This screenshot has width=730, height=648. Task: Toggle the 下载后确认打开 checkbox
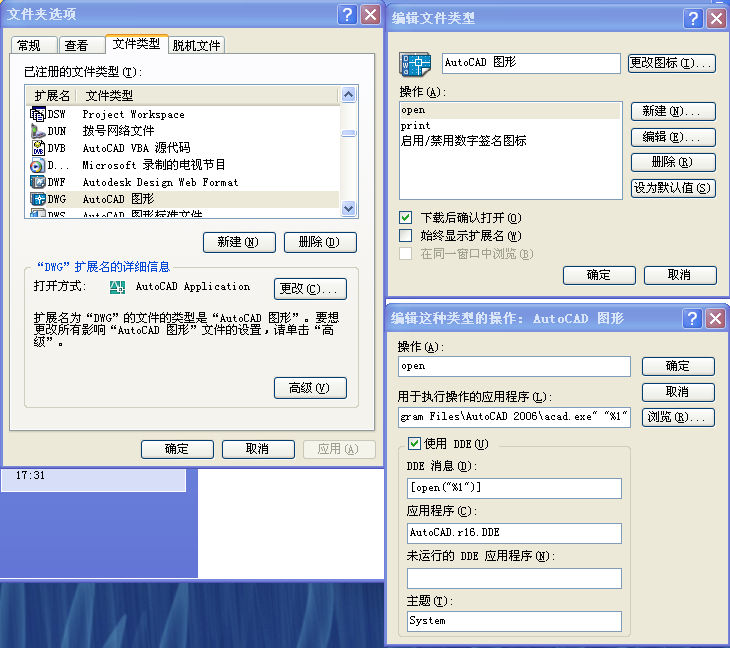(406, 217)
